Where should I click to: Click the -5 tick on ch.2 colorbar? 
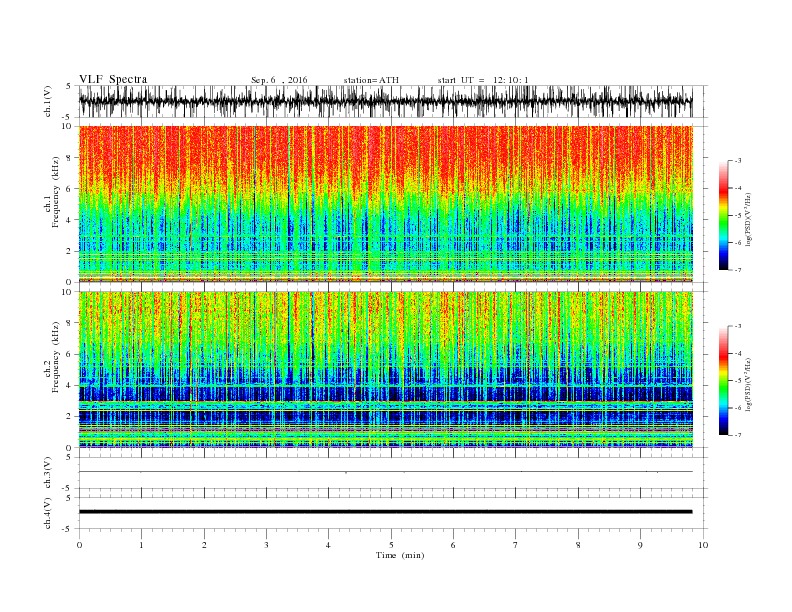click(738, 381)
